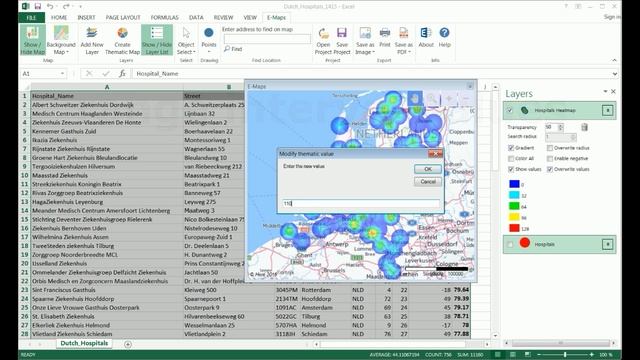Click the insert function fx icon

(122, 73)
